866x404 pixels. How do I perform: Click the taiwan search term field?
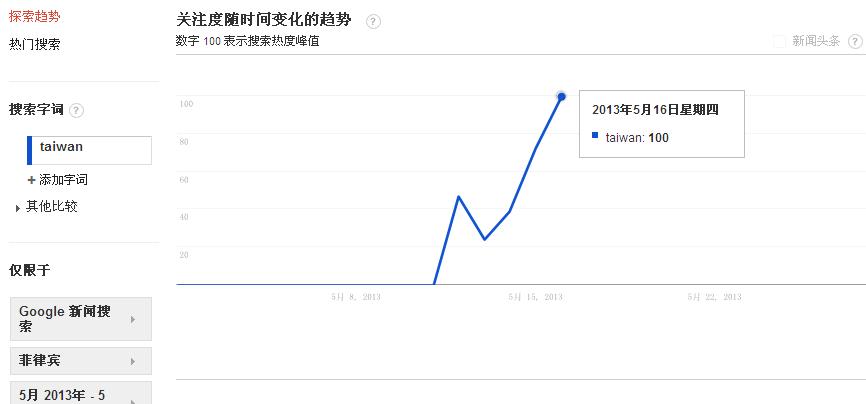pos(92,148)
